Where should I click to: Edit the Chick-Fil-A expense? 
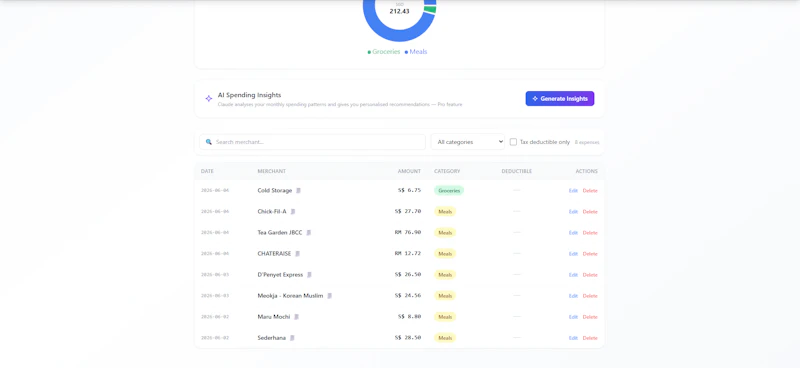573,211
